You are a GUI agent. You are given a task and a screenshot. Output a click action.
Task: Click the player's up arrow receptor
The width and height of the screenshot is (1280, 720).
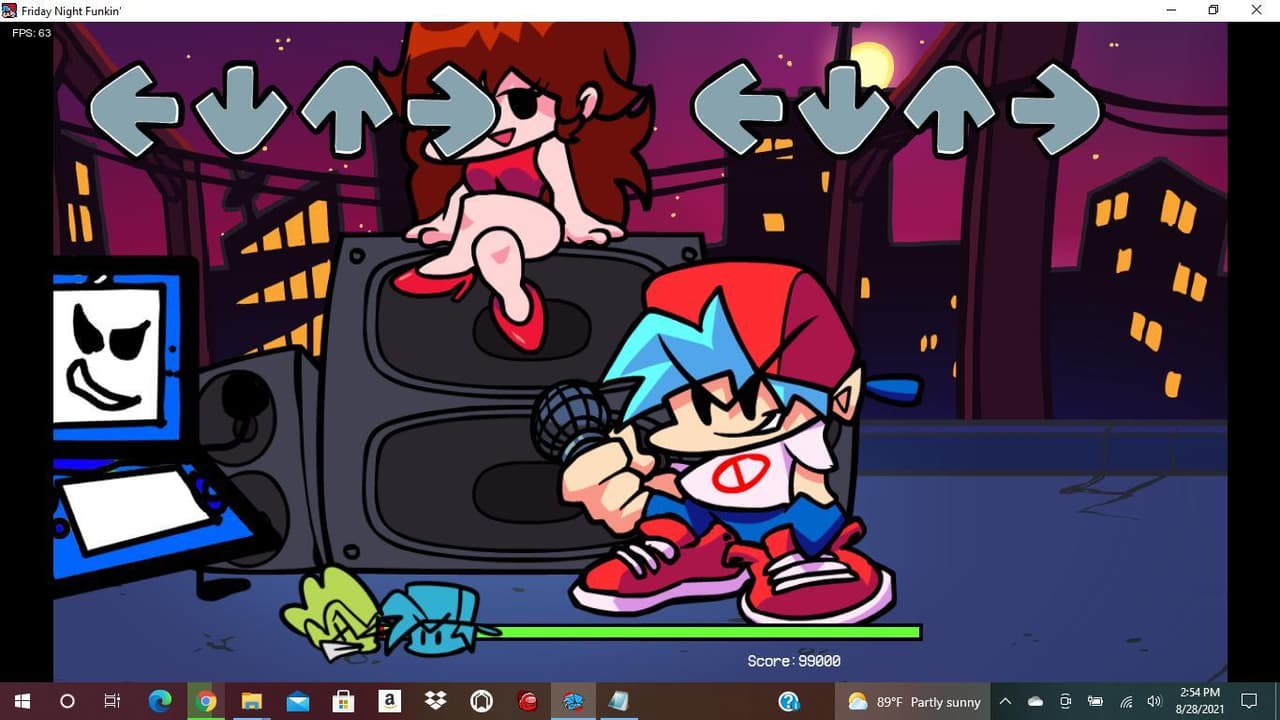[949, 108]
